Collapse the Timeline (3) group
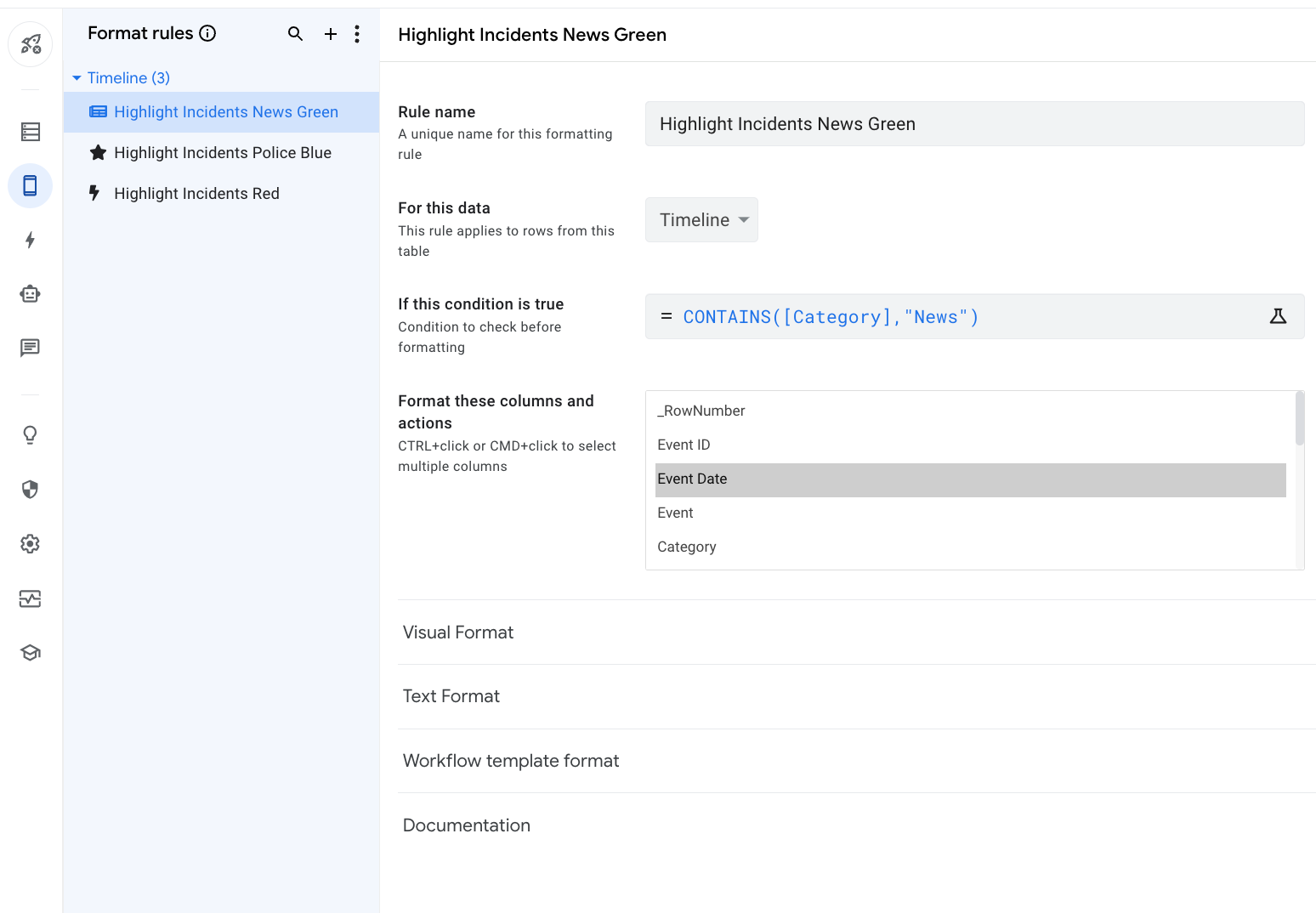The width and height of the screenshot is (1316, 913). coord(77,78)
